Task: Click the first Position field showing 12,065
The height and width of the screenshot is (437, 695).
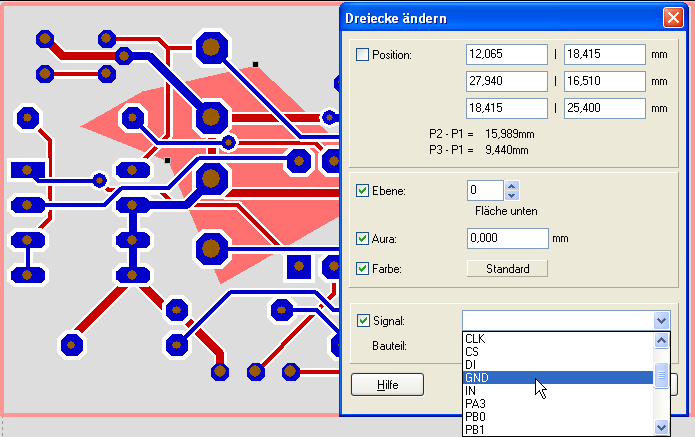Action: pyautogui.click(x=506, y=54)
